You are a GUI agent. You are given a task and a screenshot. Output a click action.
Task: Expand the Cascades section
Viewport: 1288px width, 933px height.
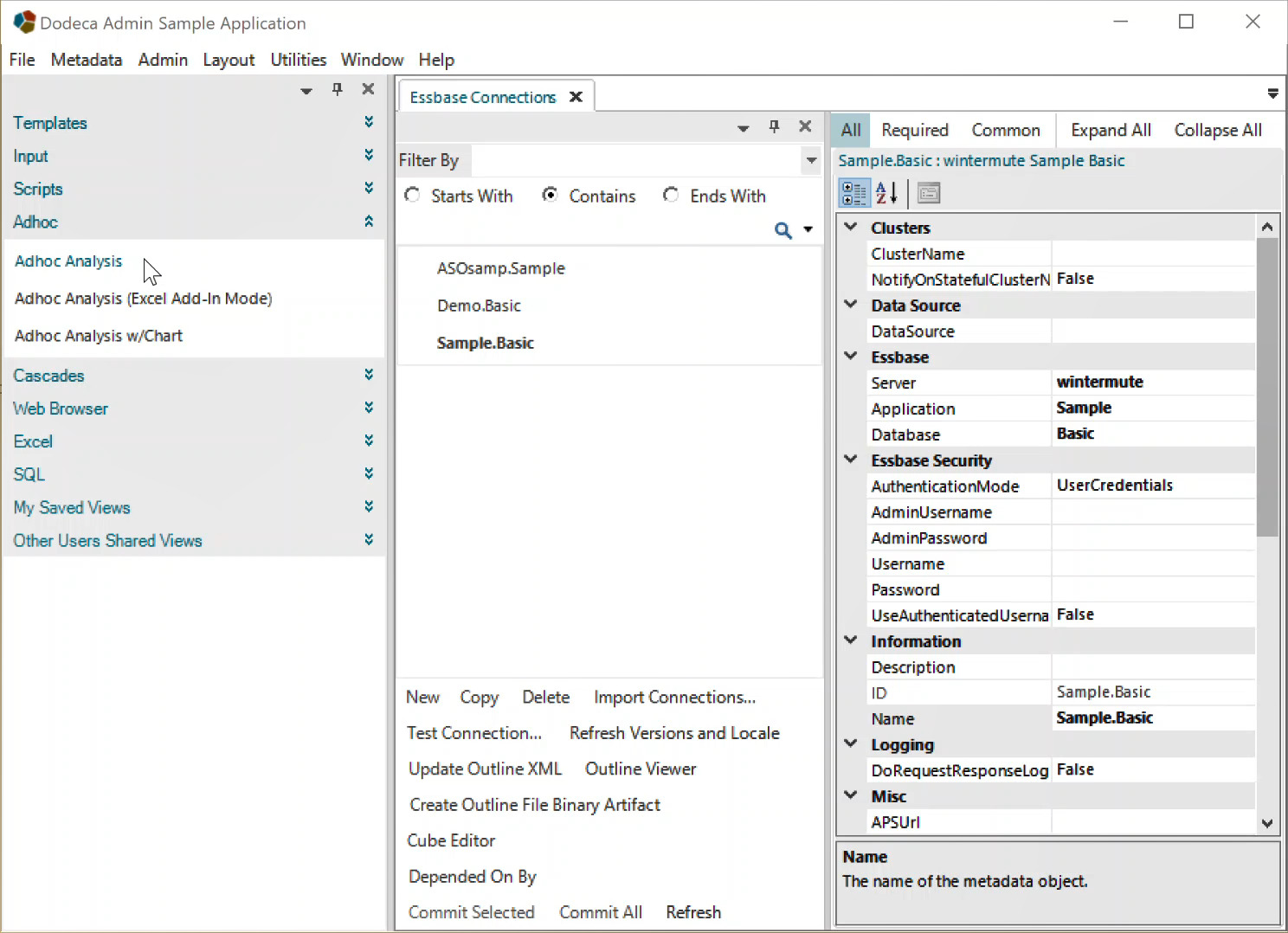[x=369, y=375]
